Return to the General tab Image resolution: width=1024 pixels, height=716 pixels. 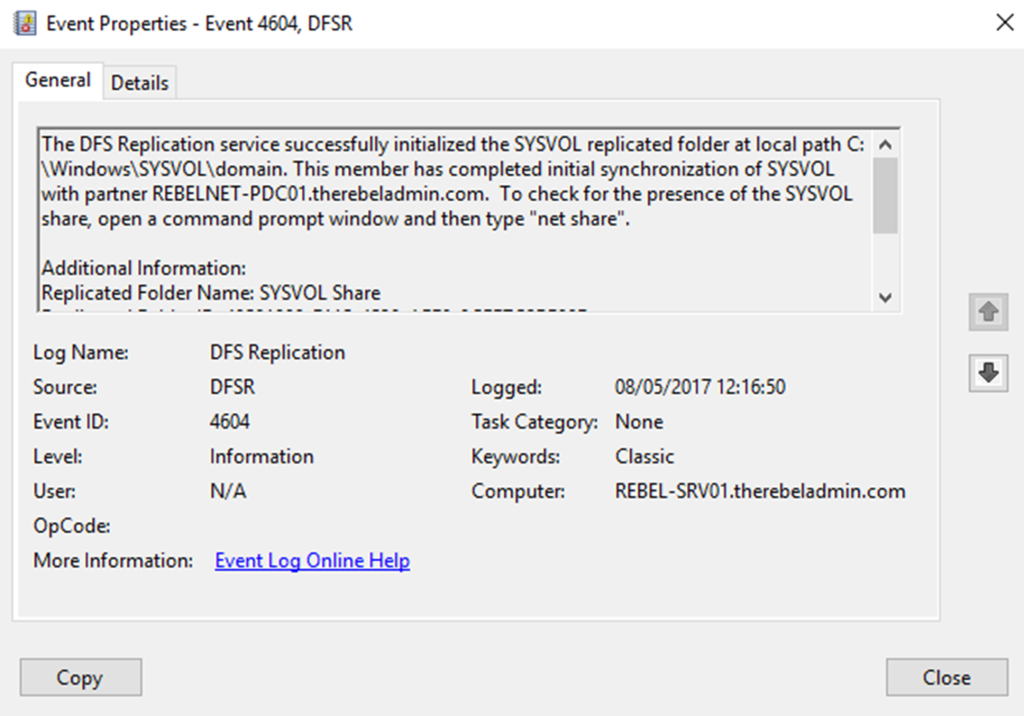click(57, 79)
